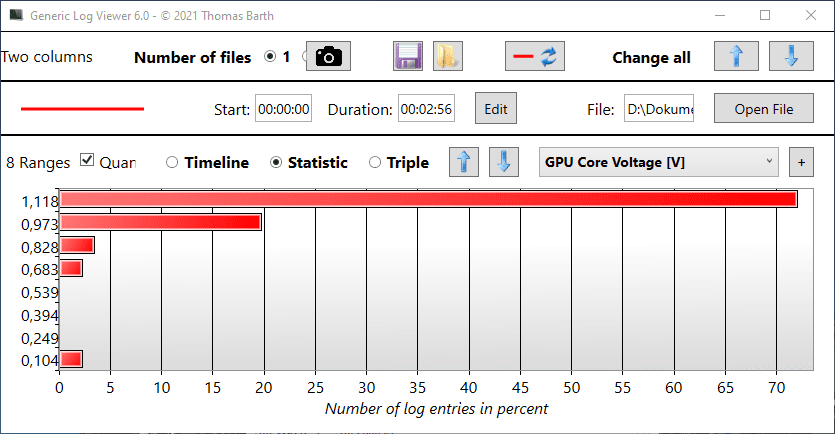Click the 'Change all' label

[x=651, y=57]
